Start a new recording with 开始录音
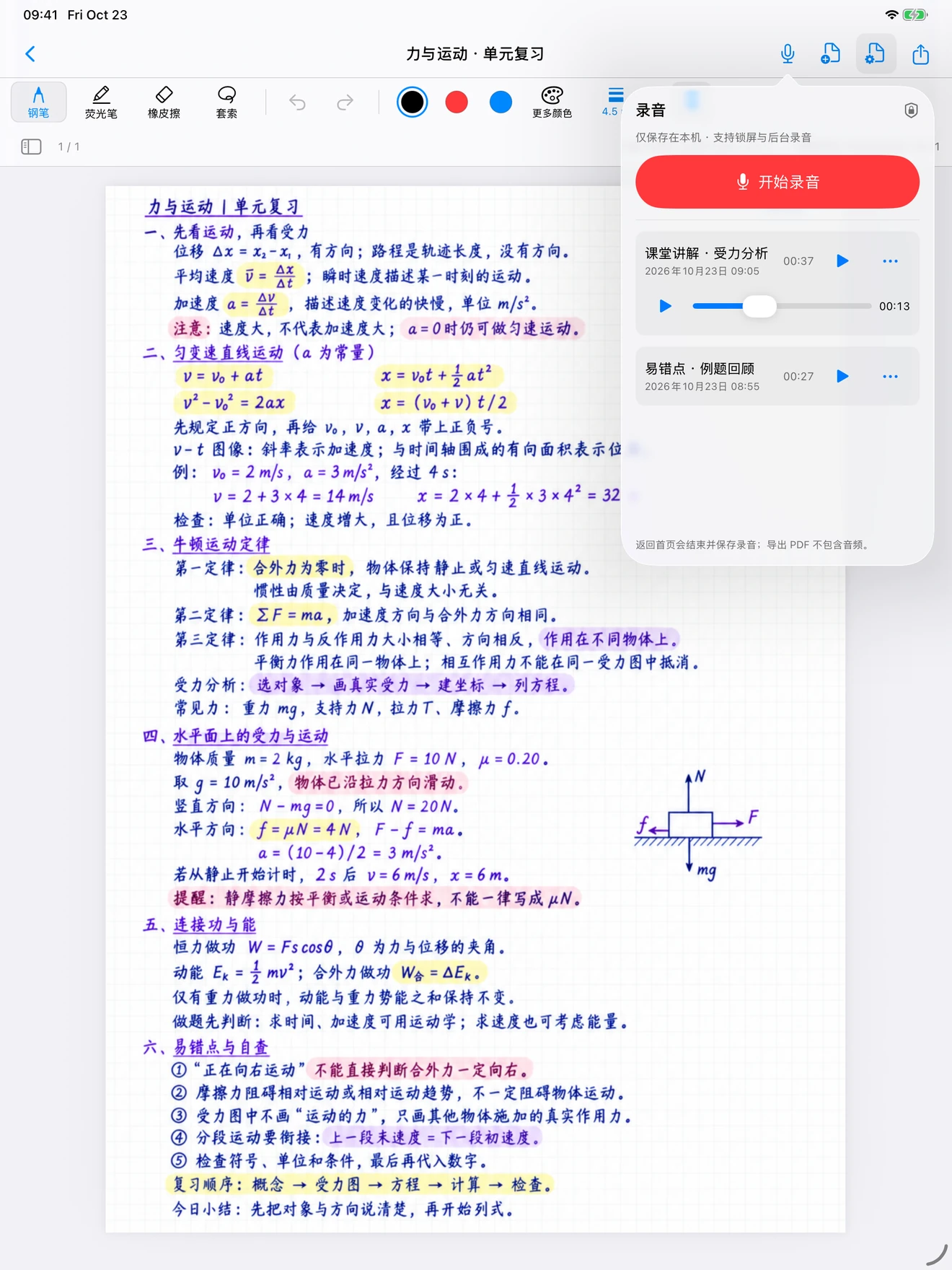This screenshot has height=1270, width=952. [x=777, y=182]
